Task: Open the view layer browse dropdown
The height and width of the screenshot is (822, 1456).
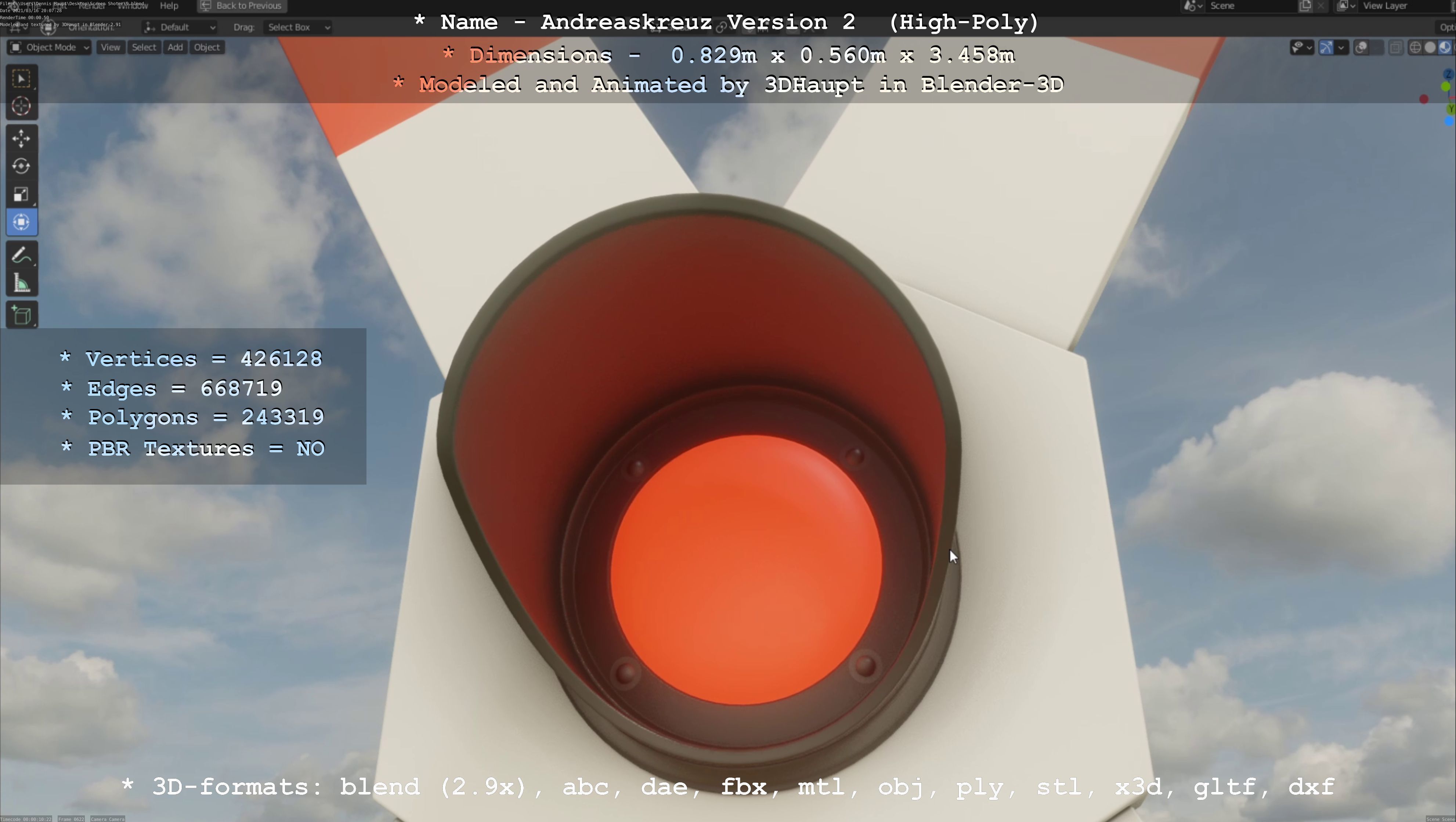Action: coord(1346,6)
